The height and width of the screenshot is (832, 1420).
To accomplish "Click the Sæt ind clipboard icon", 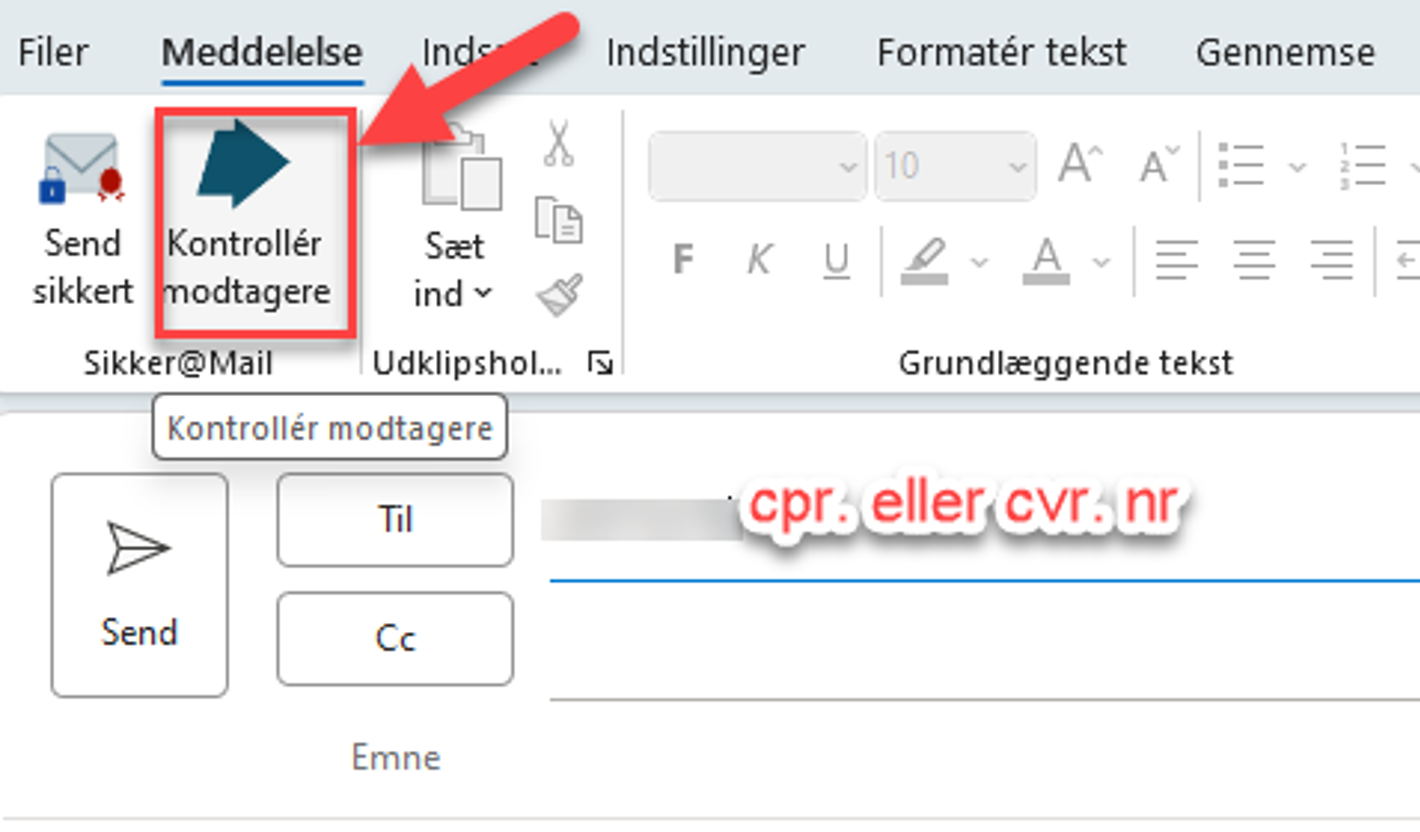I will (x=461, y=170).
